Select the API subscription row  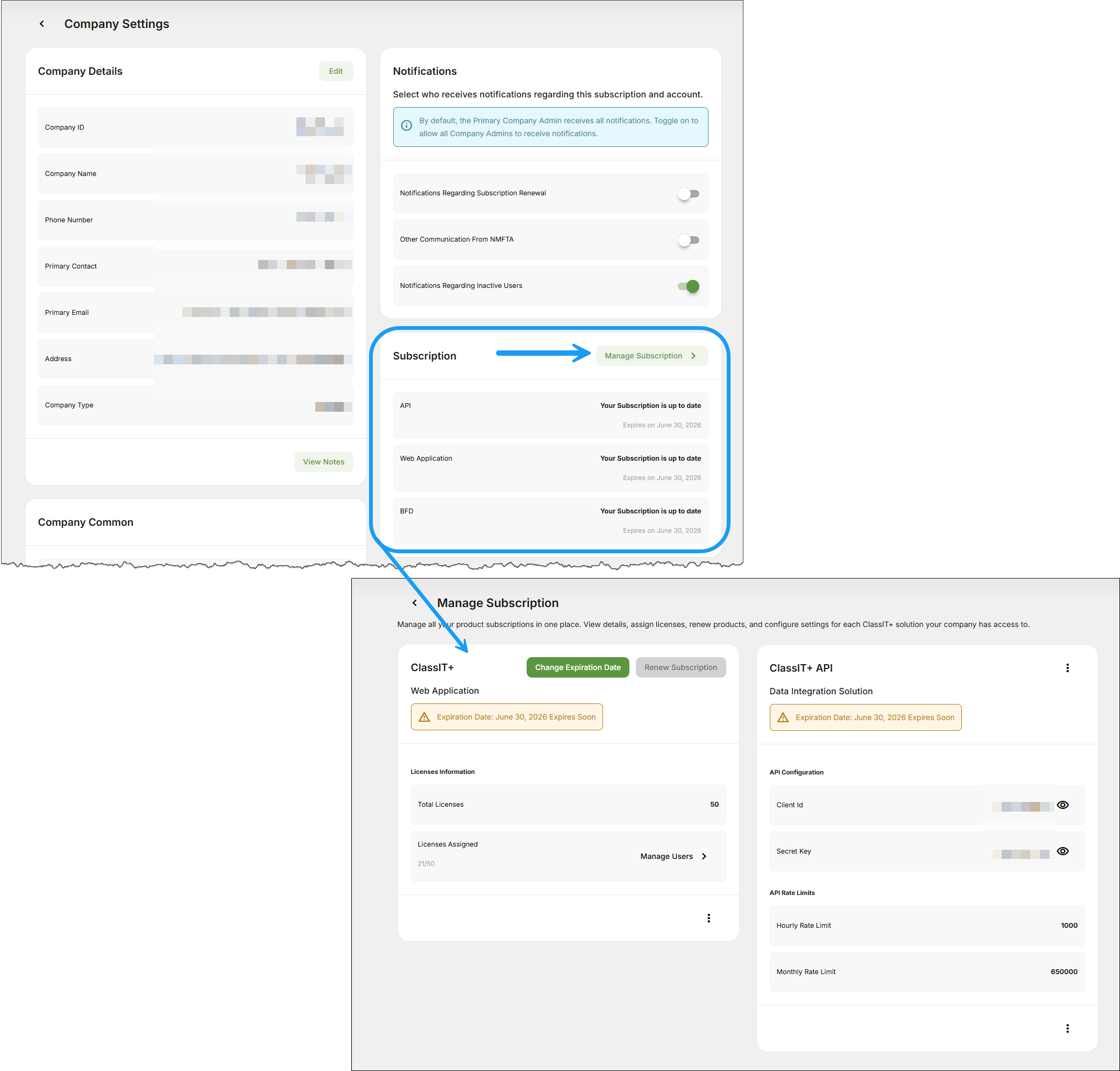click(550, 415)
